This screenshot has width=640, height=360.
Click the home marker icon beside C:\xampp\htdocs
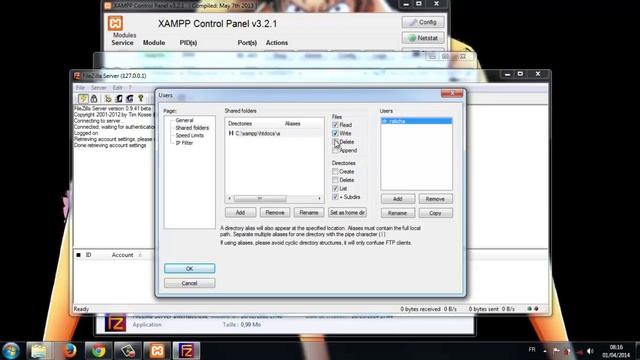click(x=231, y=133)
